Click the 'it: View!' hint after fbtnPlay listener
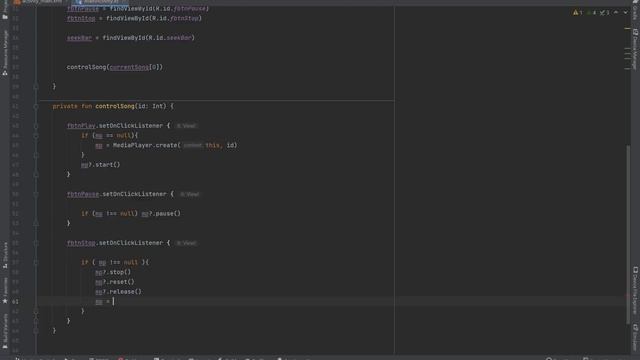The image size is (640, 360). point(186,126)
